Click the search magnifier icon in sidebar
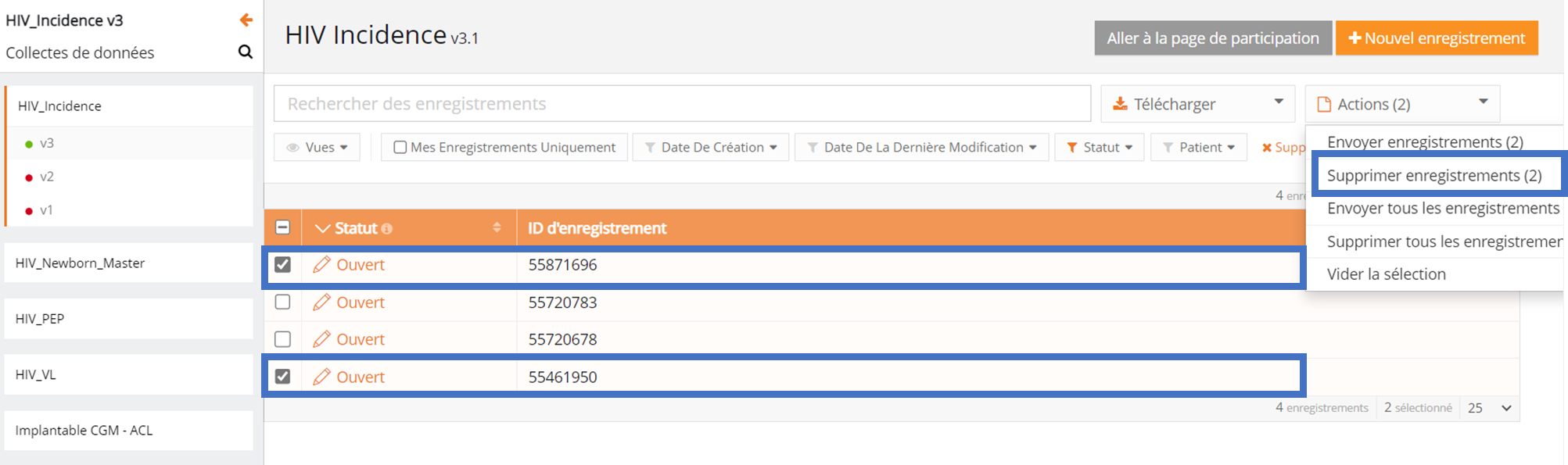1568x465 pixels. click(245, 52)
